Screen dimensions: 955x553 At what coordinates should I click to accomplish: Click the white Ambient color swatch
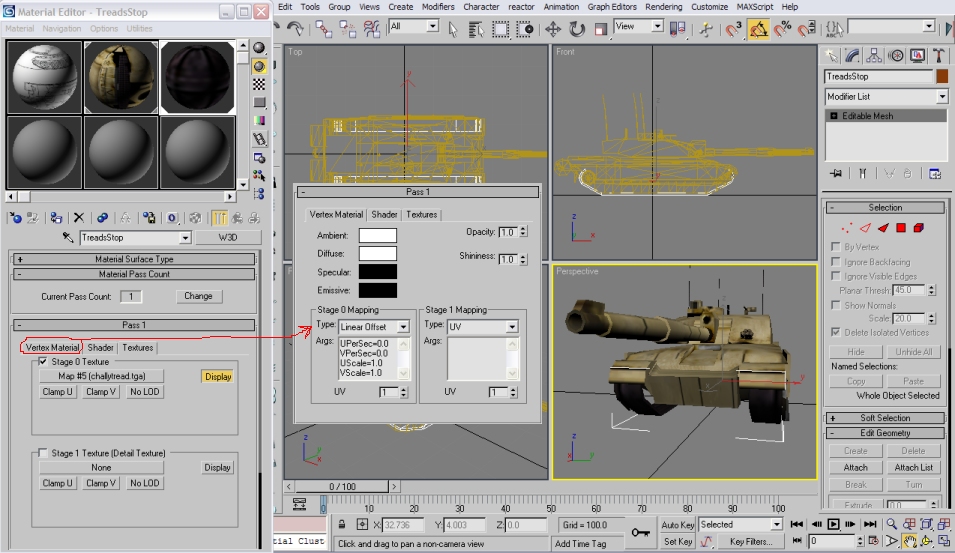coord(378,235)
